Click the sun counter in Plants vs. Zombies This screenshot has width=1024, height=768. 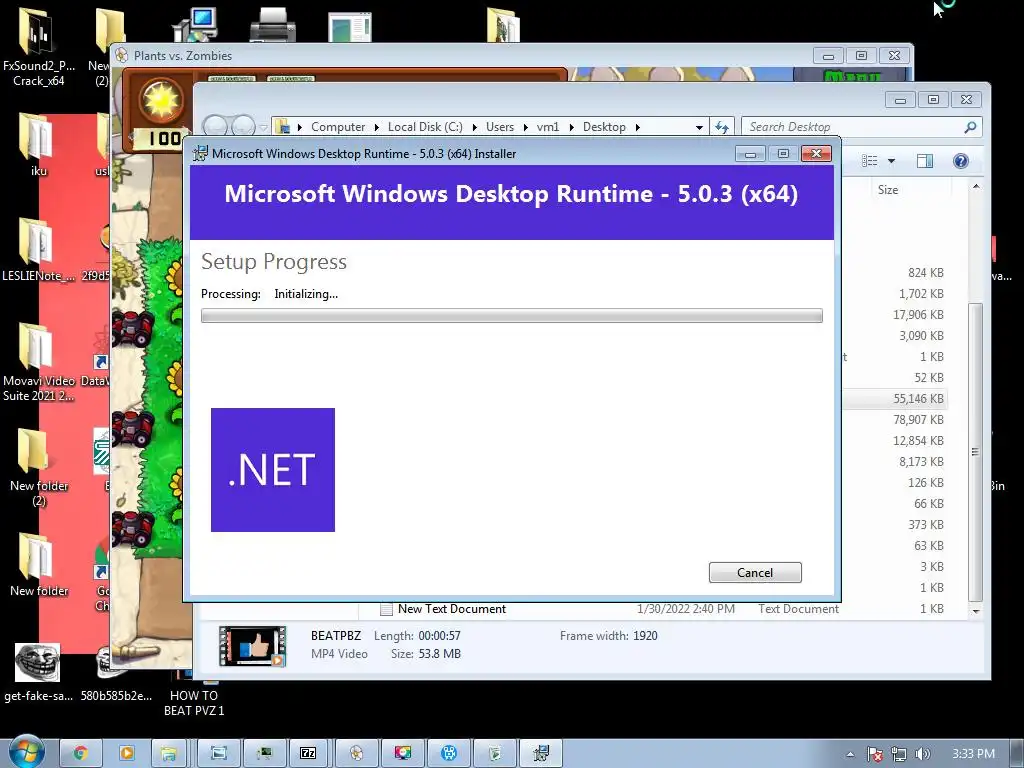159,109
